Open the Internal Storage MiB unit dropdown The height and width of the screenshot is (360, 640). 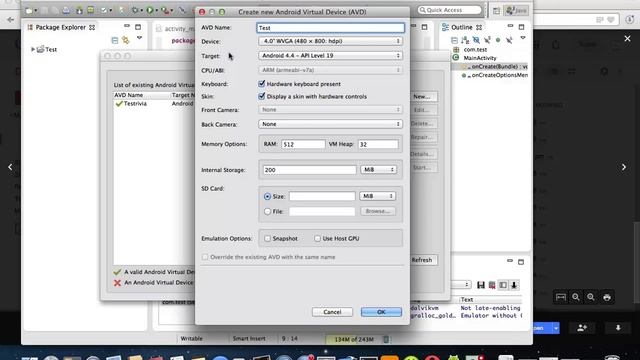coord(378,169)
